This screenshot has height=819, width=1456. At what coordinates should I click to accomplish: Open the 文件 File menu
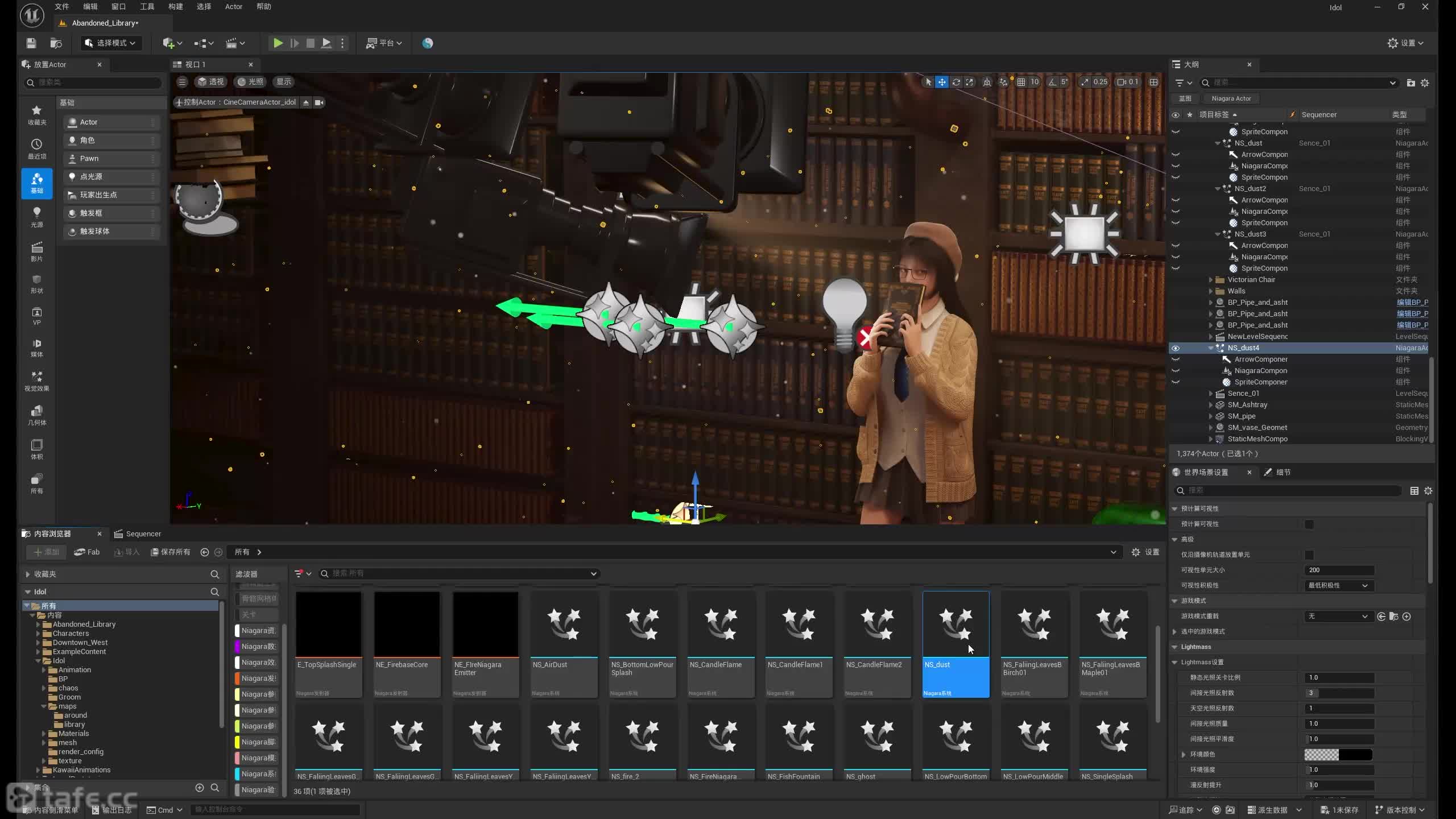62,7
